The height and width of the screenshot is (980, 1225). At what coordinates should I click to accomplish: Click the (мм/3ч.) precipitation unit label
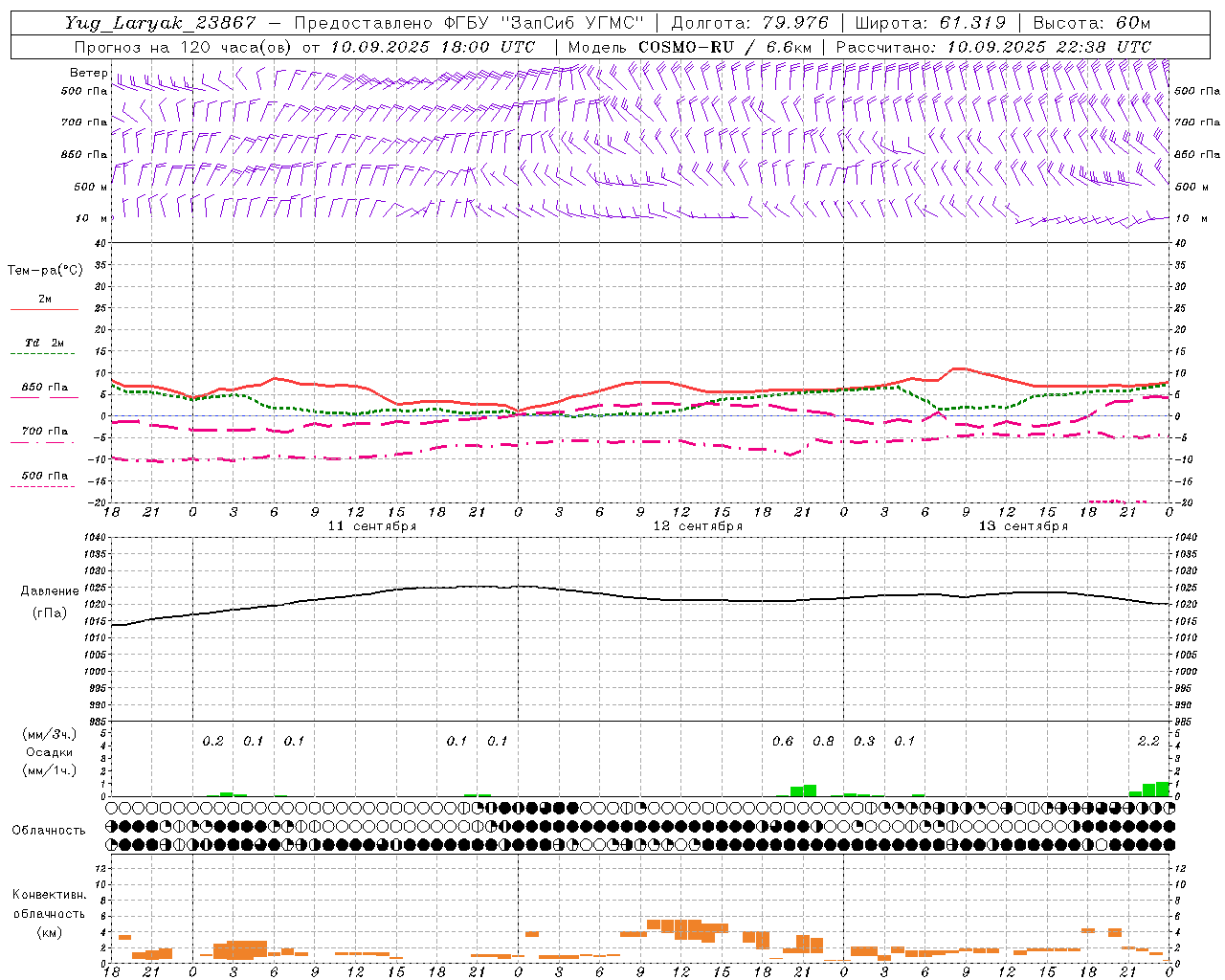pos(49,735)
